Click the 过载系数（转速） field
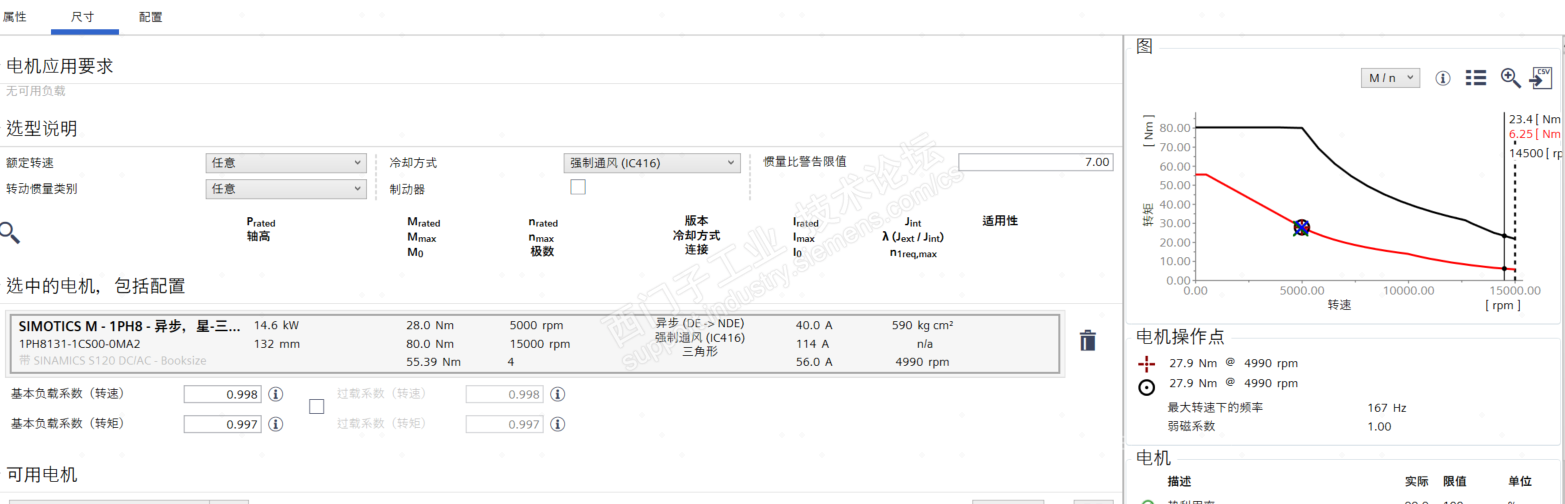The width and height of the screenshot is (1565, 504). (x=505, y=394)
